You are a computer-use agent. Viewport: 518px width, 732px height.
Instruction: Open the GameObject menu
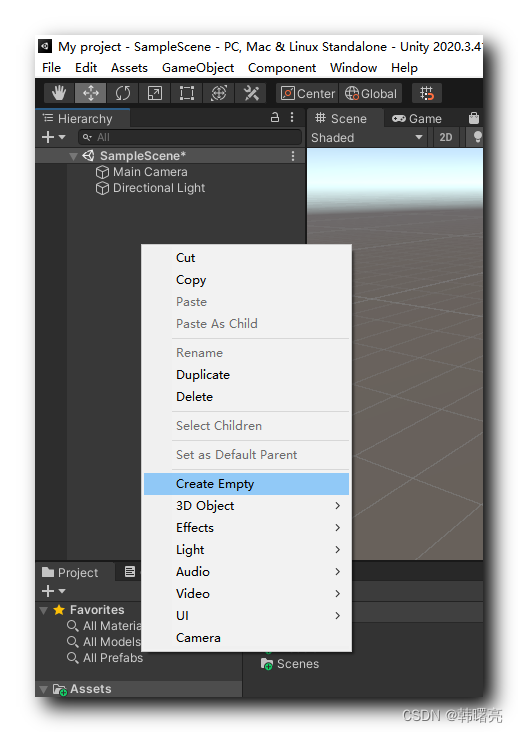click(198, 68)
